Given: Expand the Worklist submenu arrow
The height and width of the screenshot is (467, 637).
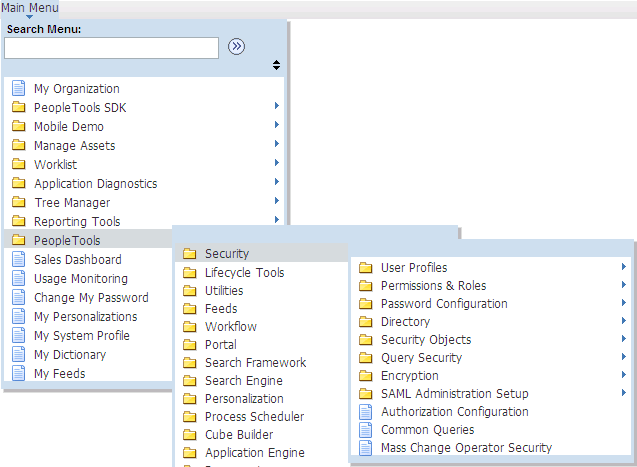Looking at the screenshot, I should point(277,162).
